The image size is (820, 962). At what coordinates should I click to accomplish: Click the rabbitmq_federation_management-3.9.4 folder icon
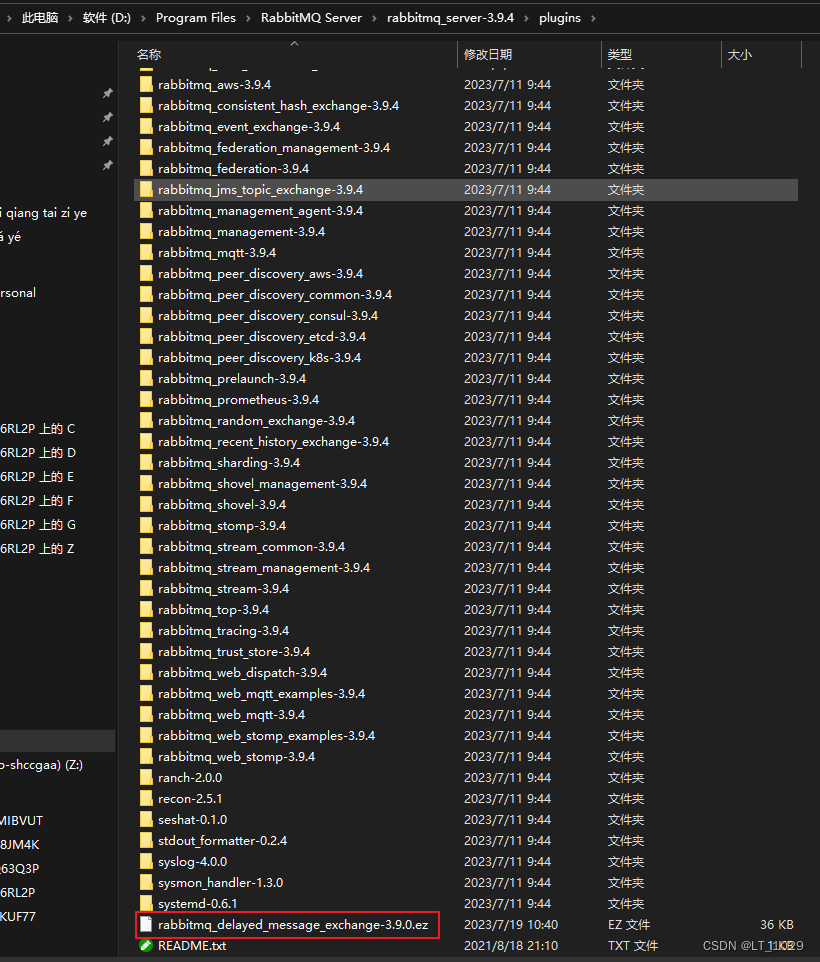[x=146, y=147]
